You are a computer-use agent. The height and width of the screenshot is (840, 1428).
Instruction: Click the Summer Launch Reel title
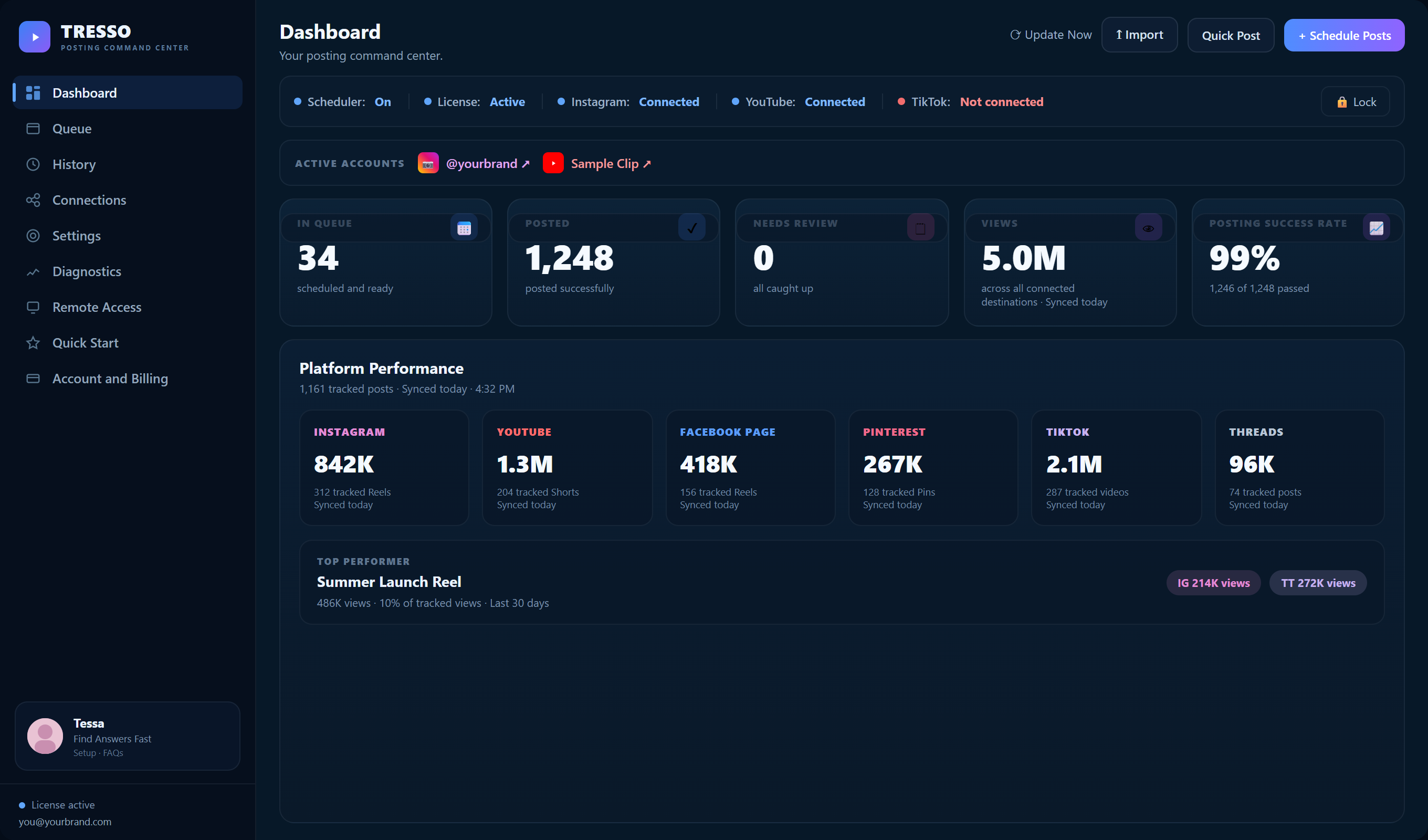388,582
